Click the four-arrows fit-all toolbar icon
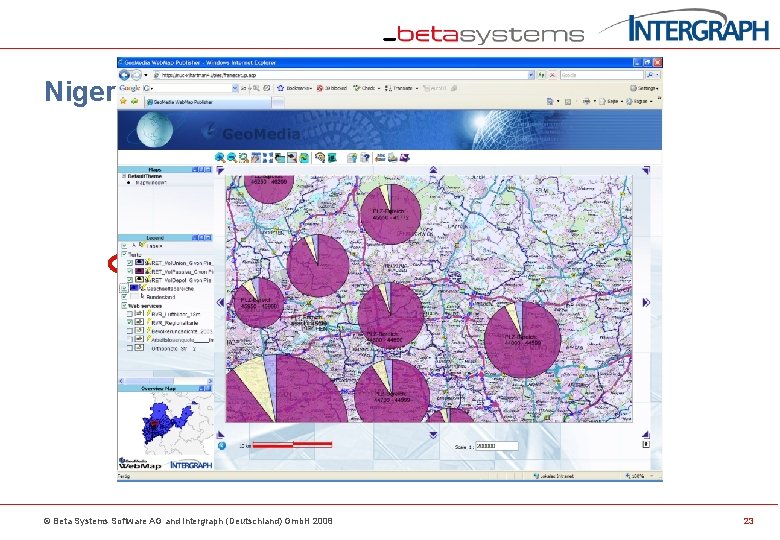The image size is (780, 540). (x=268, y=158)
